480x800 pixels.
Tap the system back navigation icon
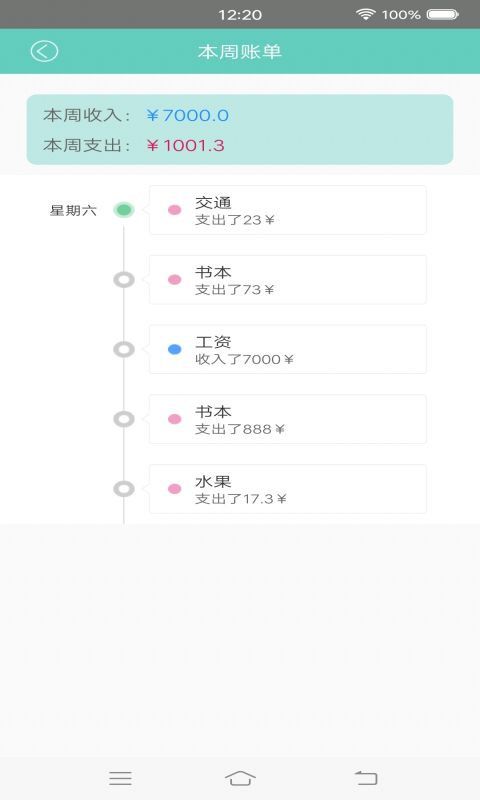(366, 778)
